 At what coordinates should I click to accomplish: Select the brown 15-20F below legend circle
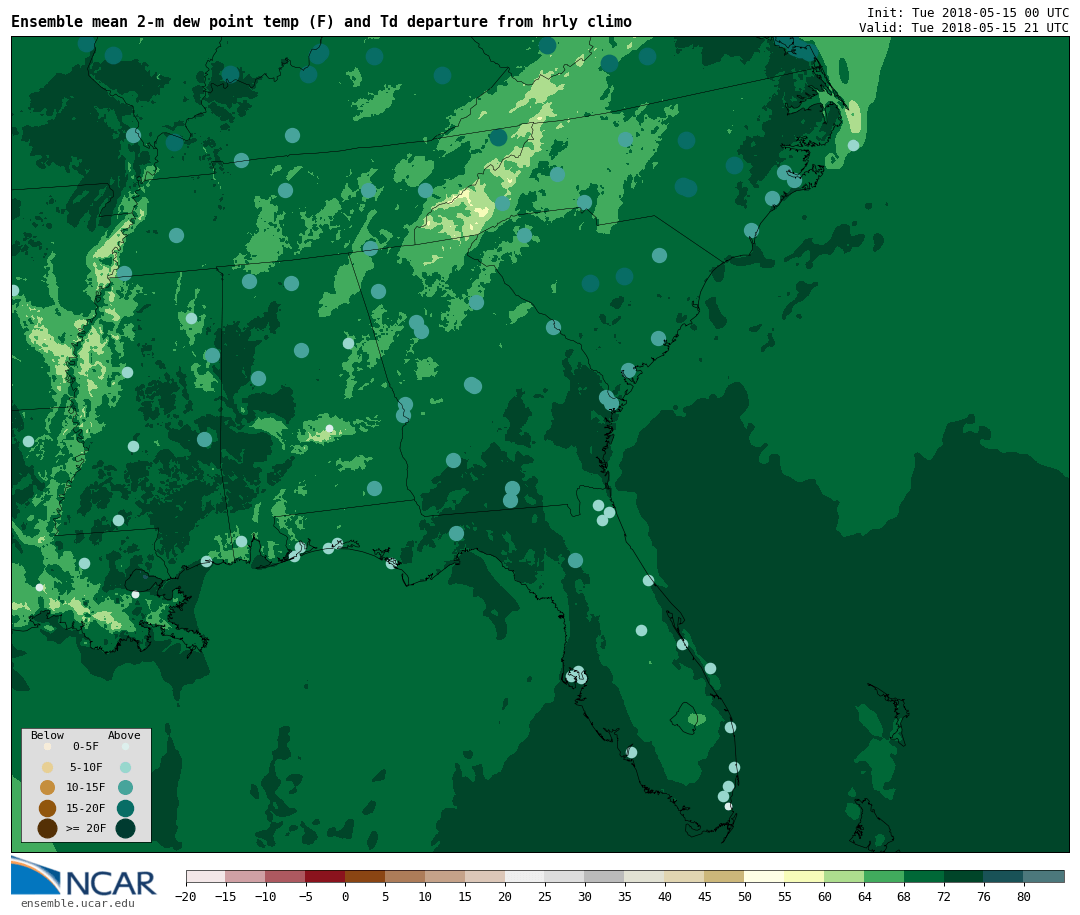(47, 808)
